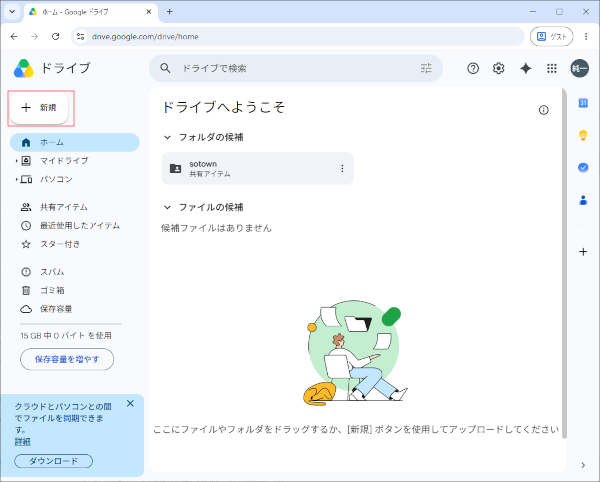Open the sotown shared folder card

click(258, 168)
